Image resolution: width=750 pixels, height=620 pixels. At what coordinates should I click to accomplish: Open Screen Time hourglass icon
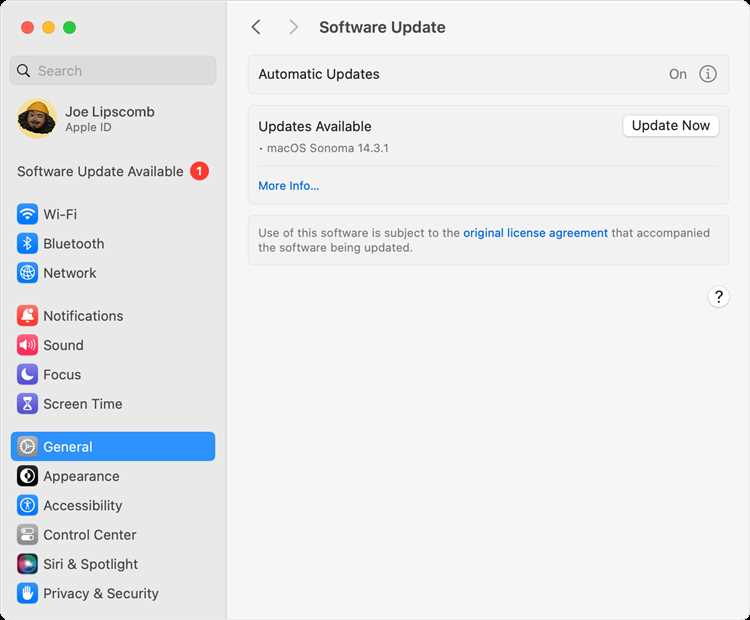[27, 404]
